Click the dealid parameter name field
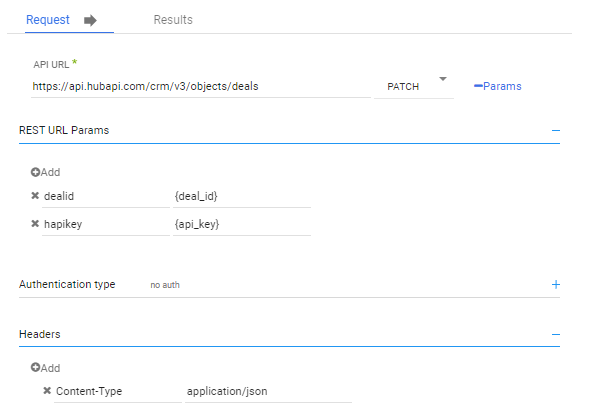This screenshot has width=589, height=412. [106, 196]
